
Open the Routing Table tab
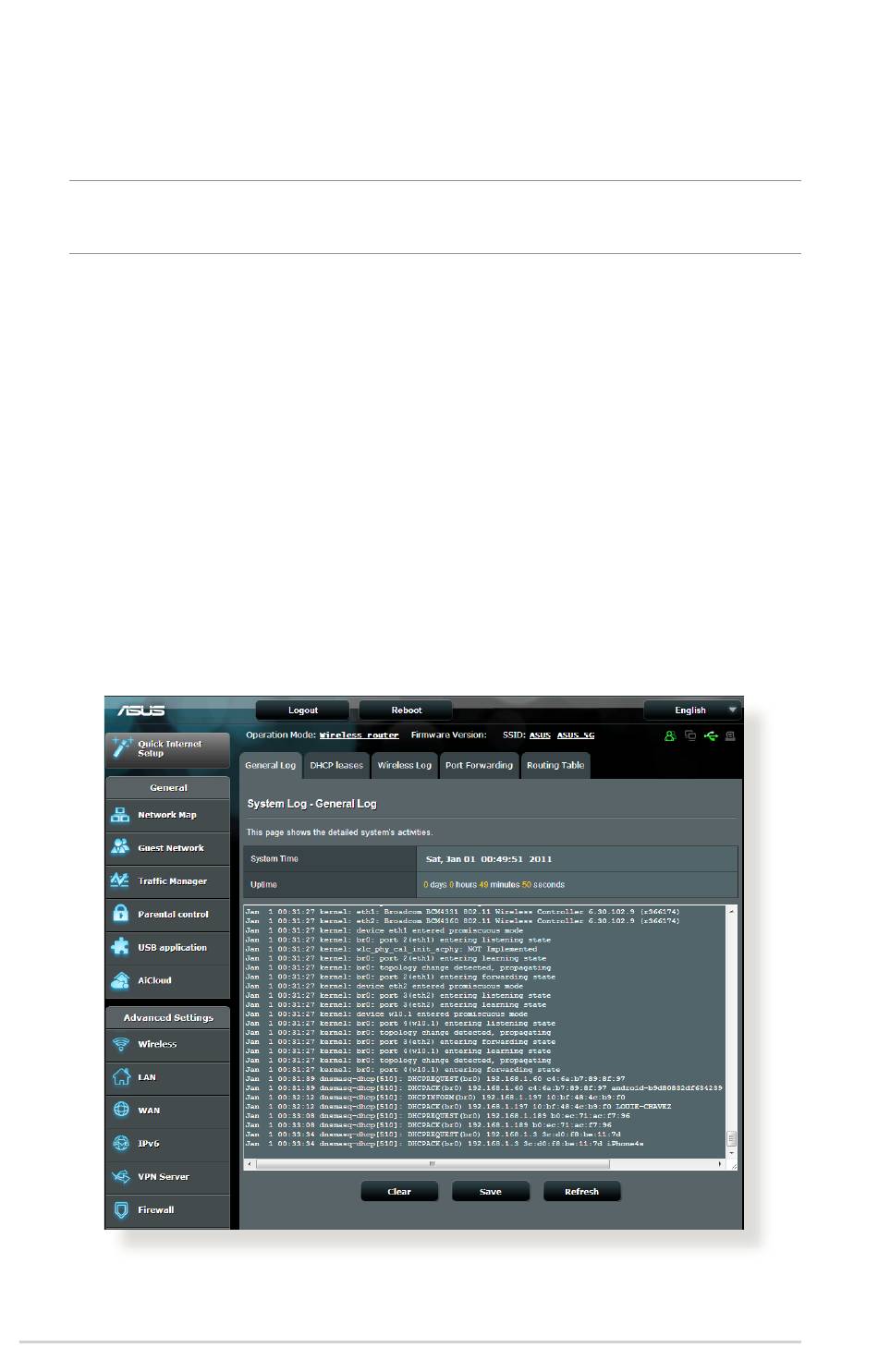tap(555, 766)
